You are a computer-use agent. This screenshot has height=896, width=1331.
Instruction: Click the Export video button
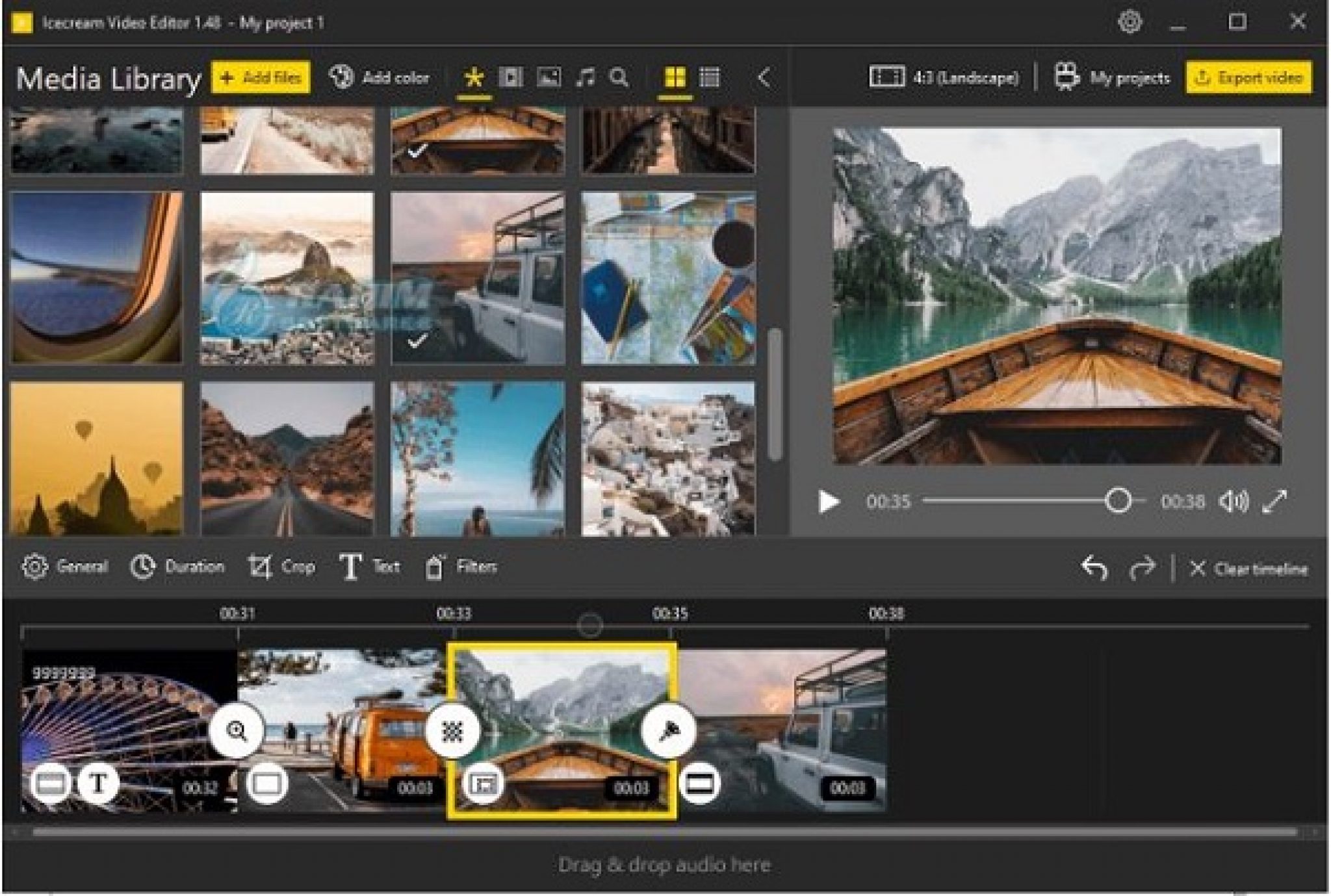tap(1248, 78)
